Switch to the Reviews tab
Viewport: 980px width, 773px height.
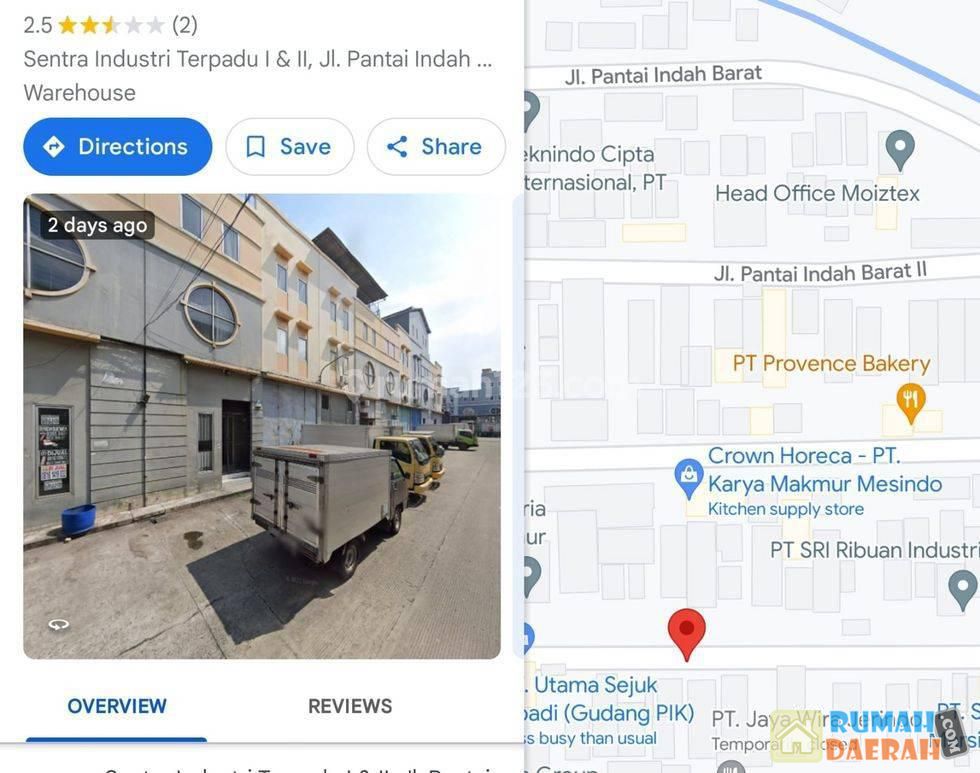click(x=350, y=706)
